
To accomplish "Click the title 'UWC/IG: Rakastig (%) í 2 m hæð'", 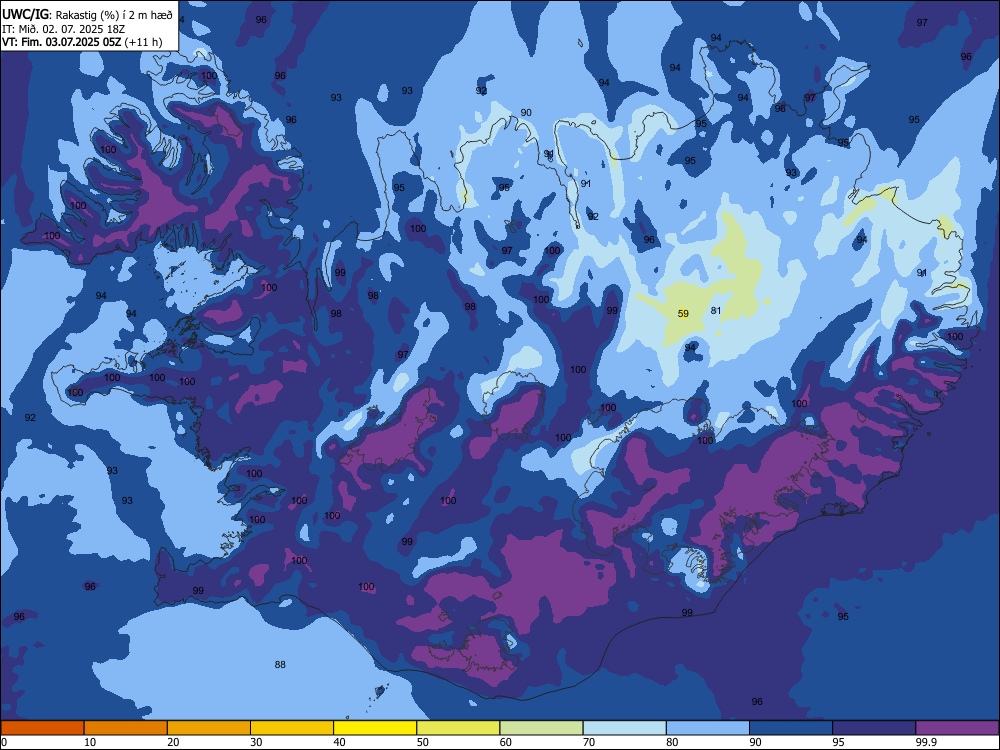I will [x=87, y=15].
